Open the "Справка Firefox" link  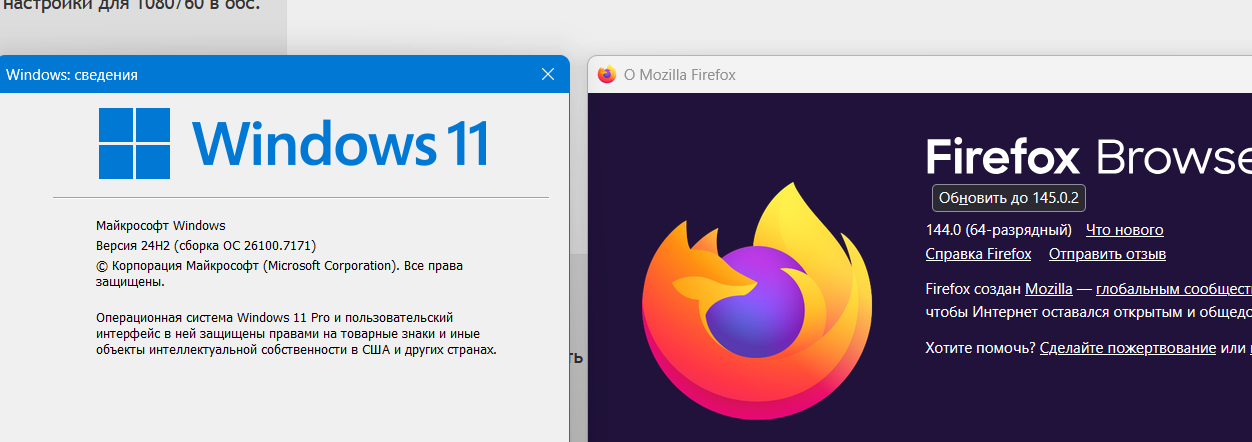click(x=978, y=254)
